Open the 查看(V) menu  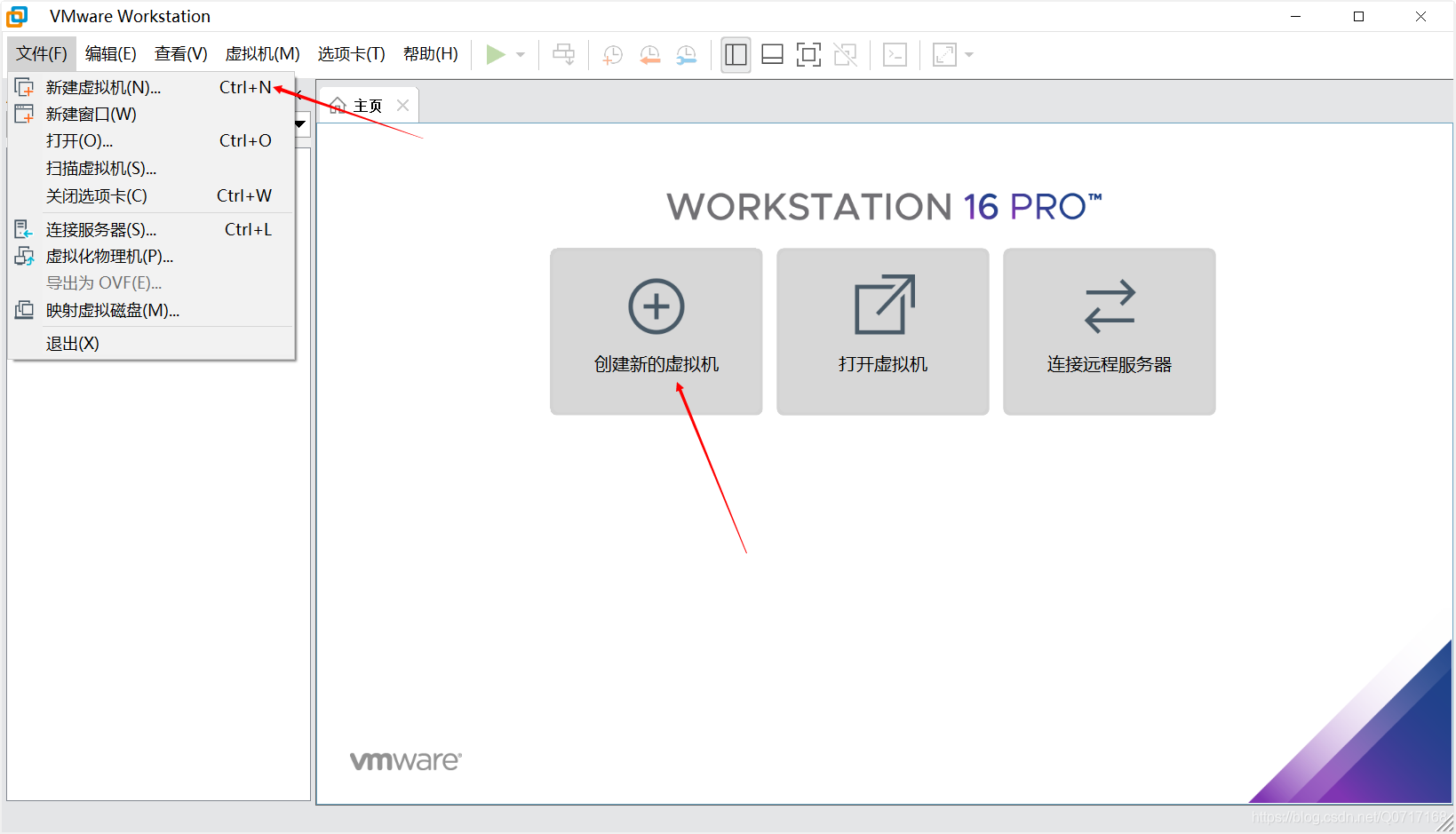coord(181,54)
